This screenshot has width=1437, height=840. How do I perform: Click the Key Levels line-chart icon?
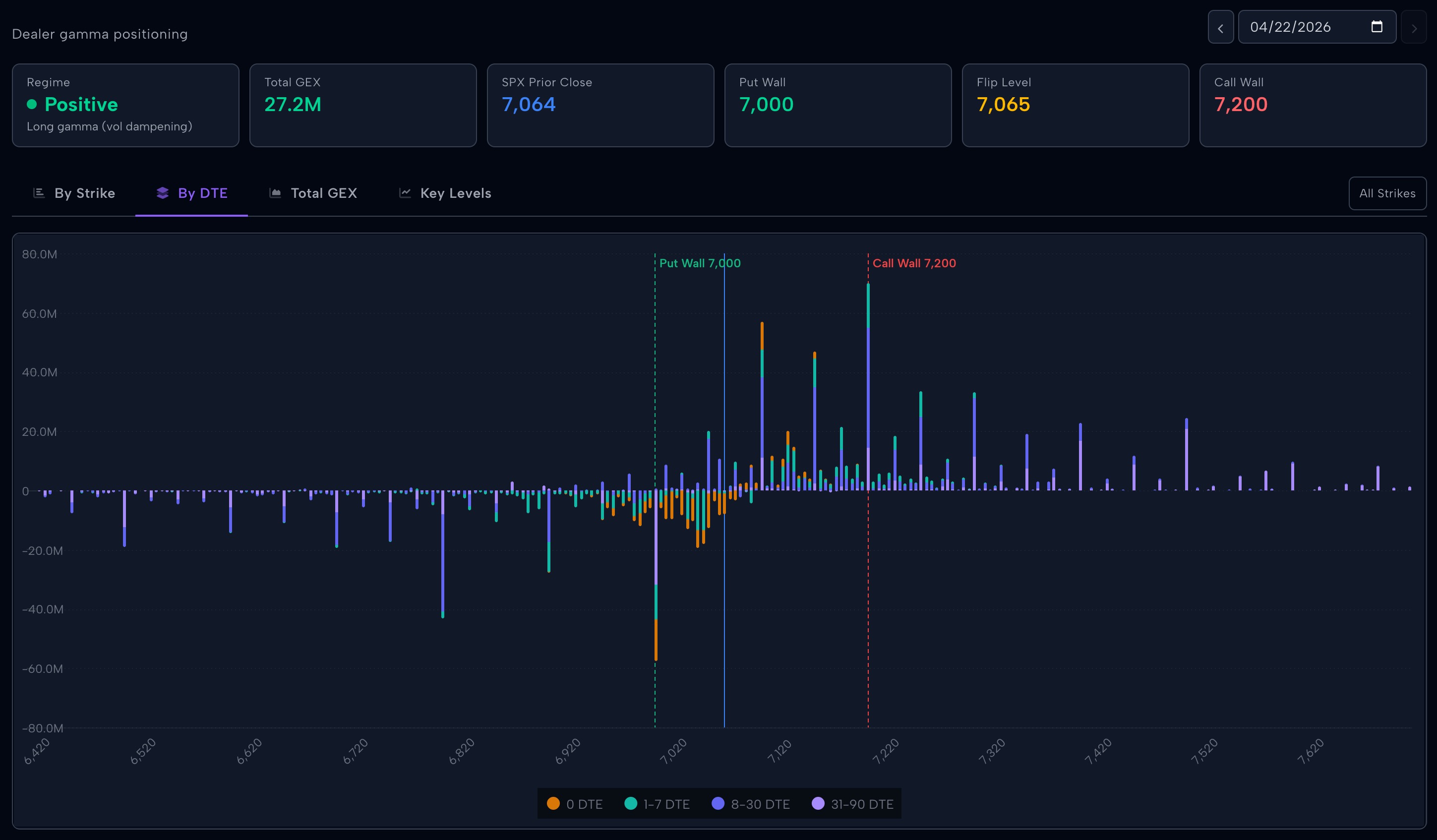coord(405,193)
